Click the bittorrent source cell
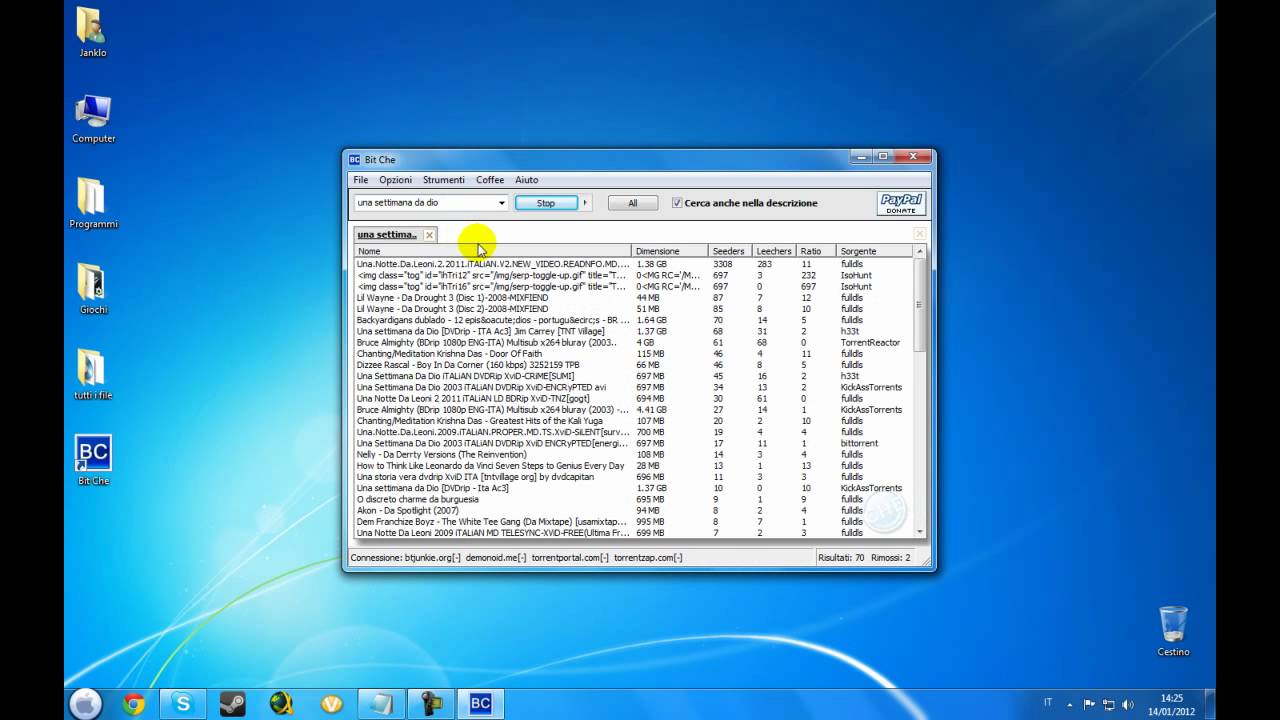This screenshot has width=1280, height=720. coord(859,443)
